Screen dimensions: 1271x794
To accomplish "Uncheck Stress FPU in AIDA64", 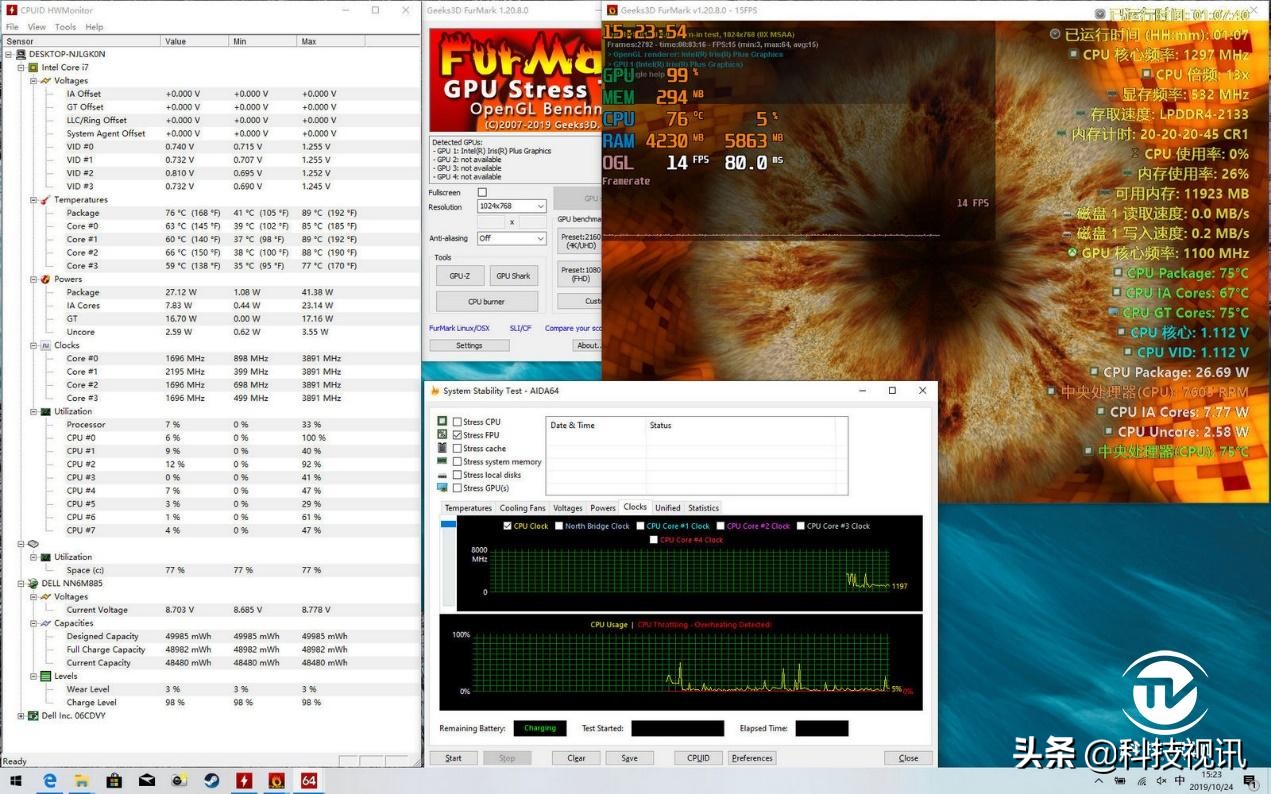I will (x=457, y=434).
